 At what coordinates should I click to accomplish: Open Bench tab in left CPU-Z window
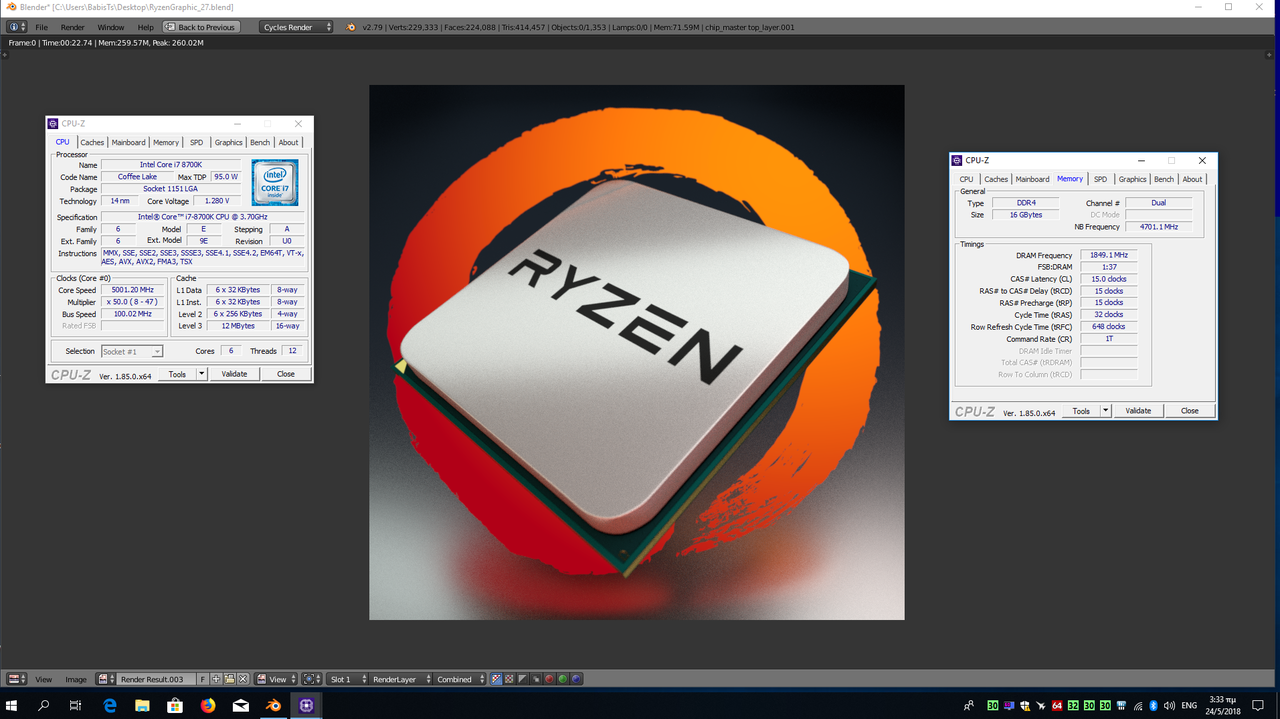pyautogui.click(x=260, y=142)
